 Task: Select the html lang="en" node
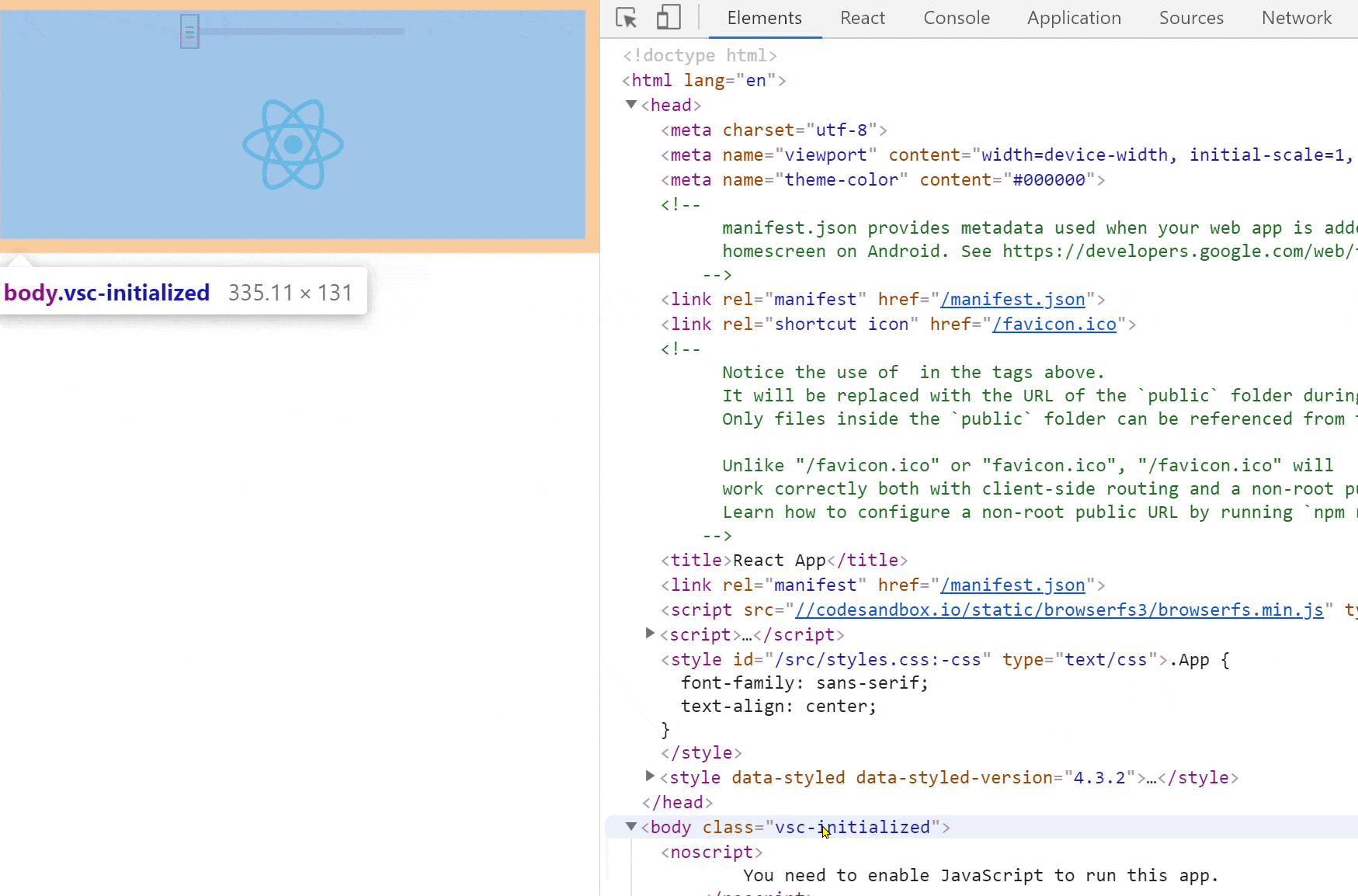(704, 81)
